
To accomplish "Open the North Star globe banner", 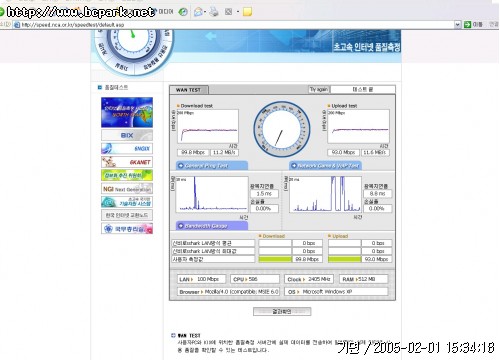I will tap(127, 112).
